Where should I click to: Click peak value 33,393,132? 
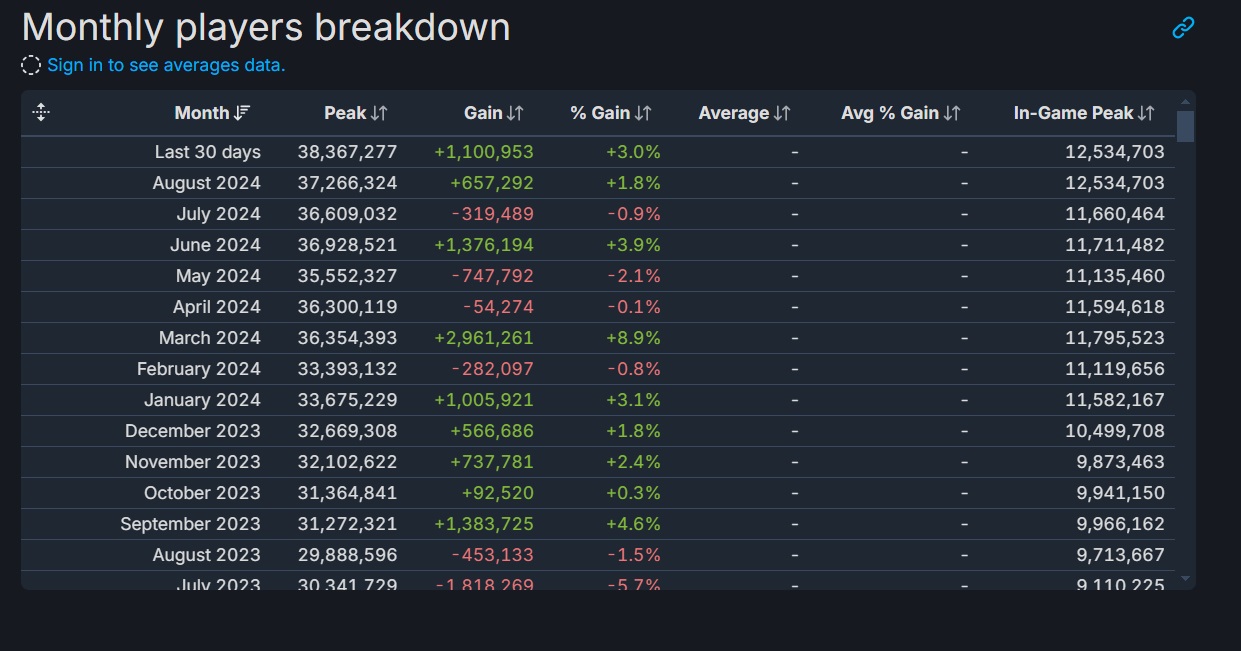[x=347, y=369]
